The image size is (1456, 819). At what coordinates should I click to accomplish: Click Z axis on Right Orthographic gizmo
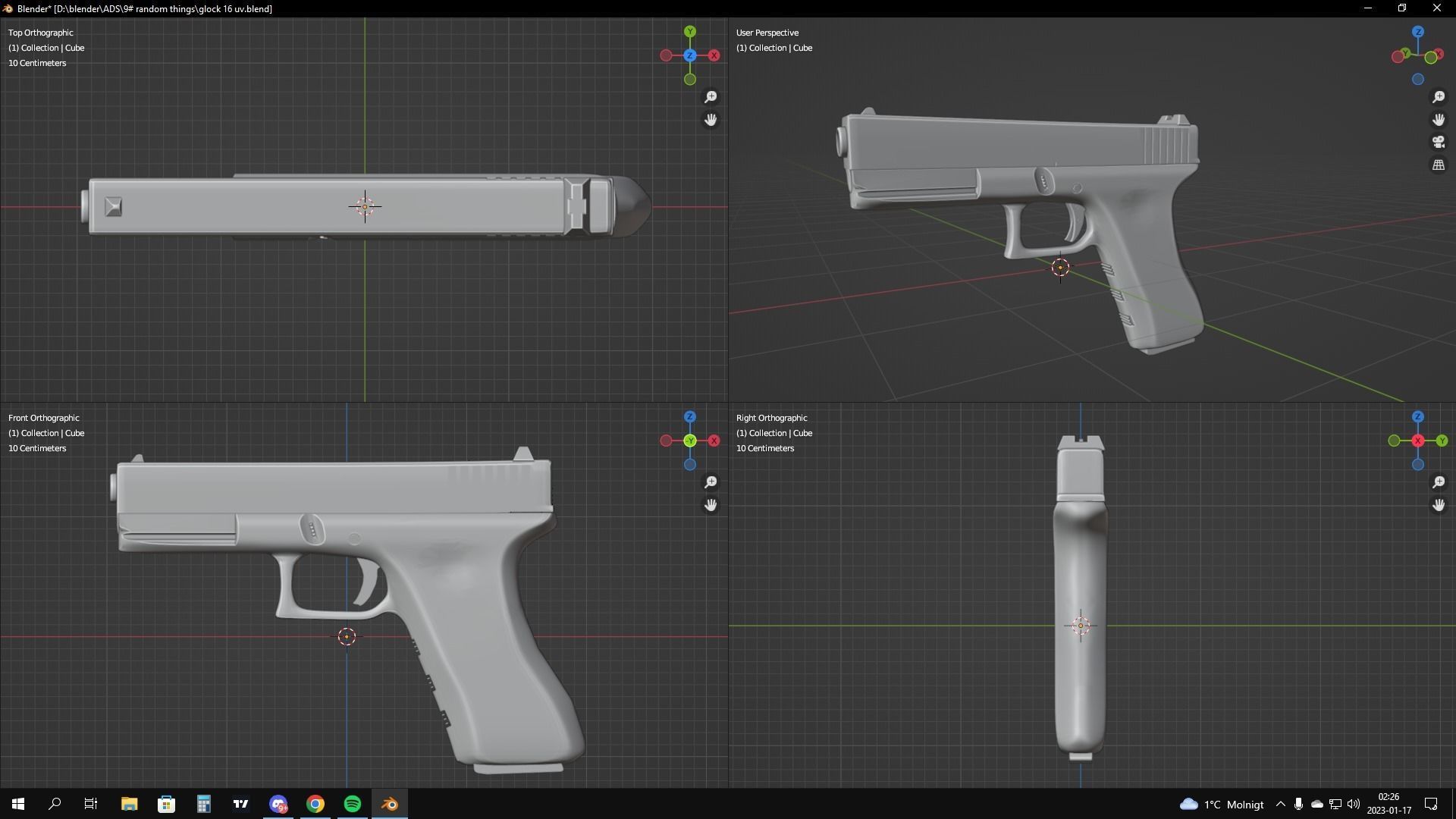1418,417
